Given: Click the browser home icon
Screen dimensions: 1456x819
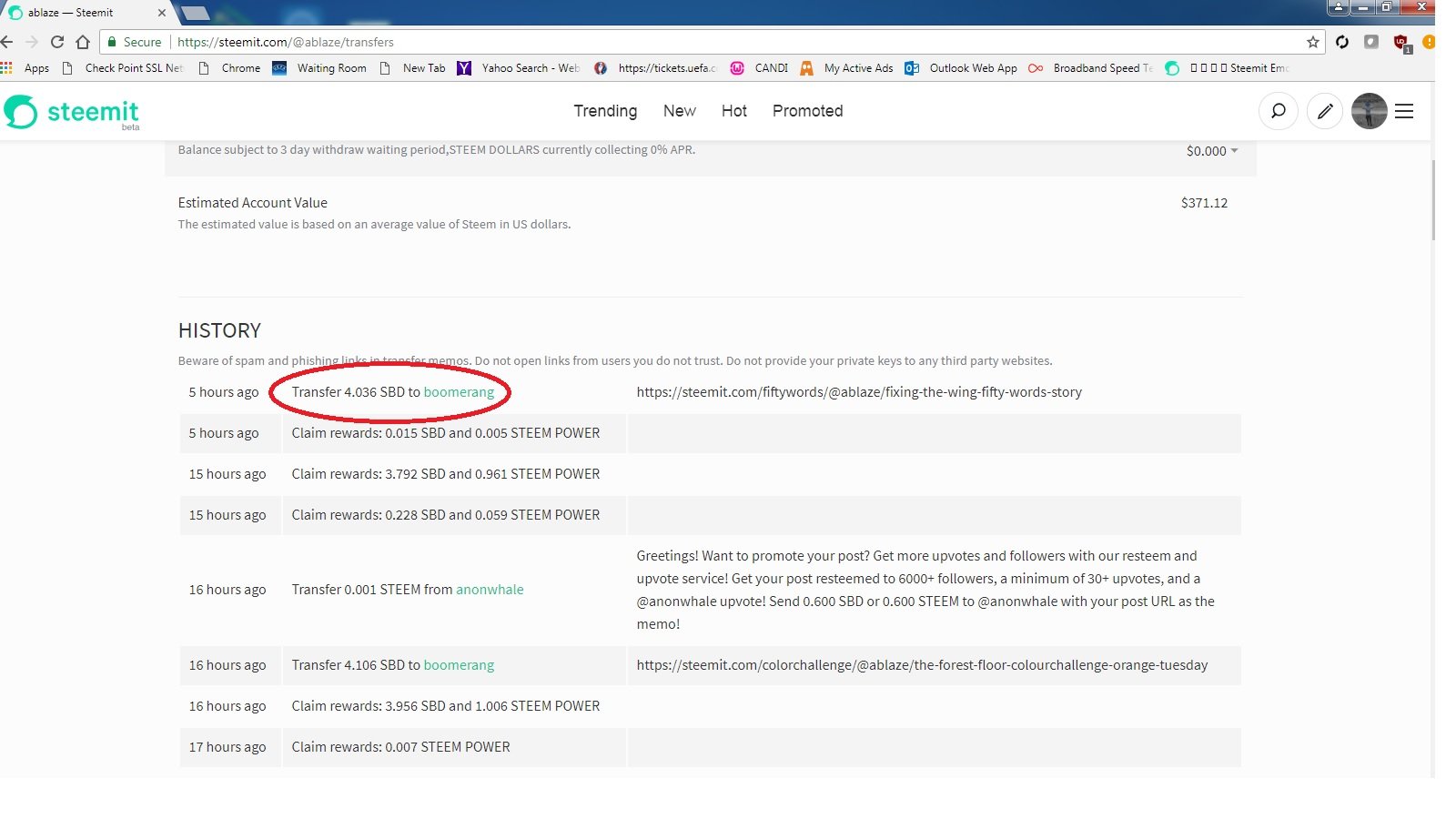Looking at the screenshot, I should pos(83,42).
